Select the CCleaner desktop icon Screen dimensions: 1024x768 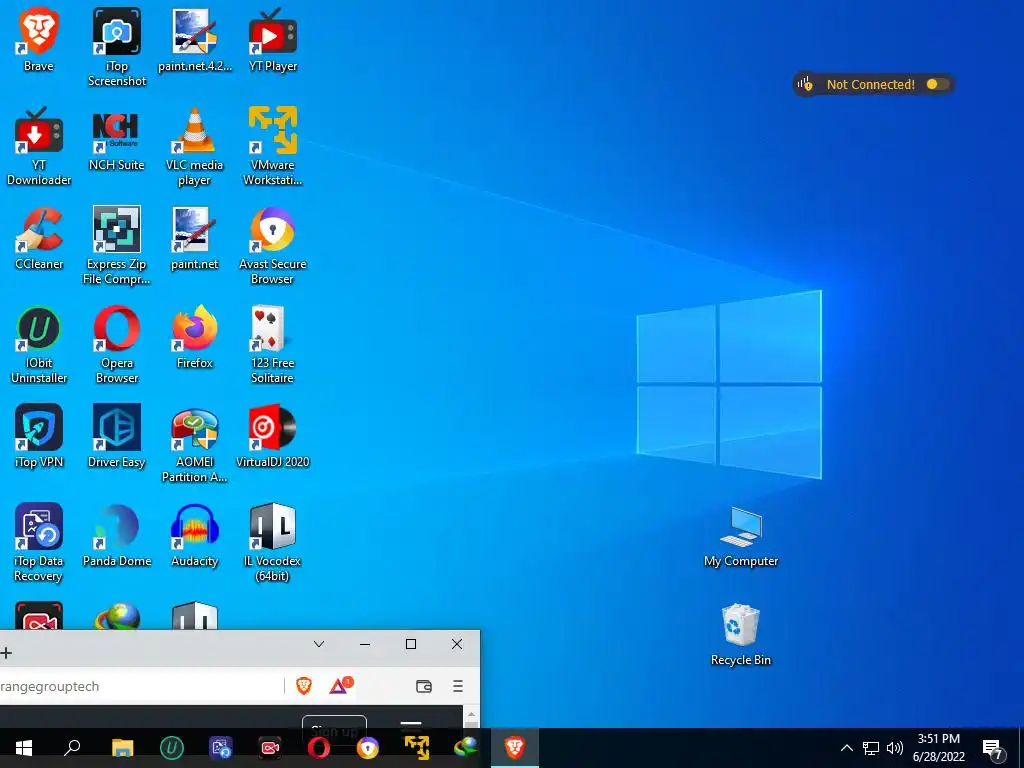pos(39,238)
